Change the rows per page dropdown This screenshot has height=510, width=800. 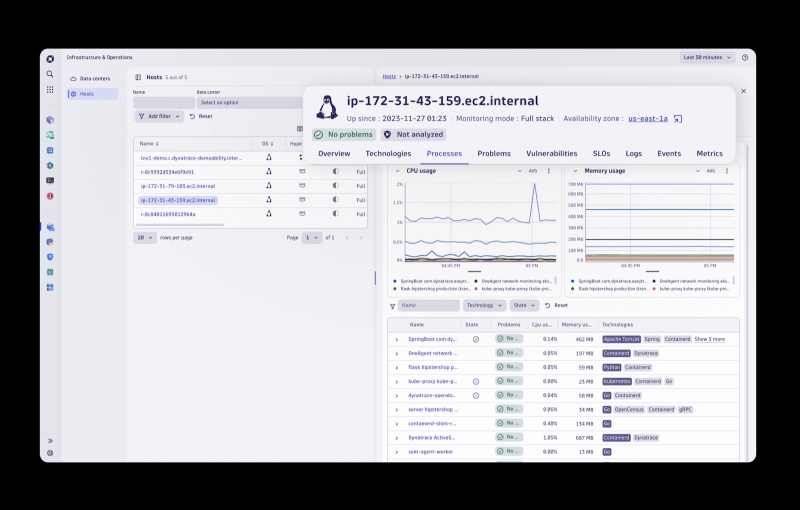tap(145, 238)
